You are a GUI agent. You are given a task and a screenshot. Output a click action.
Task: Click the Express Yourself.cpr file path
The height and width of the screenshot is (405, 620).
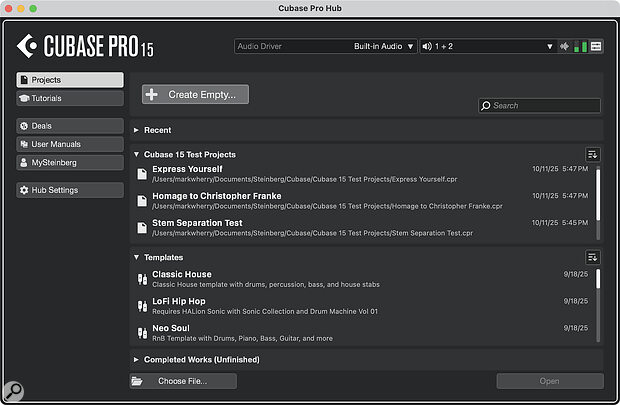coord(305,180)
